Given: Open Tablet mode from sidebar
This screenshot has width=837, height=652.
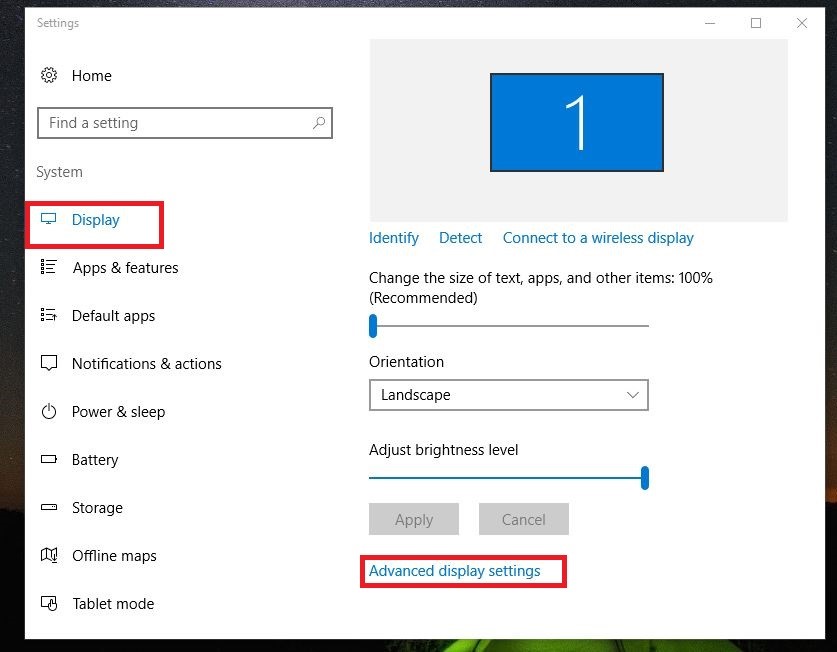Looking at the screenshot, I should click(x=113, y=603).
